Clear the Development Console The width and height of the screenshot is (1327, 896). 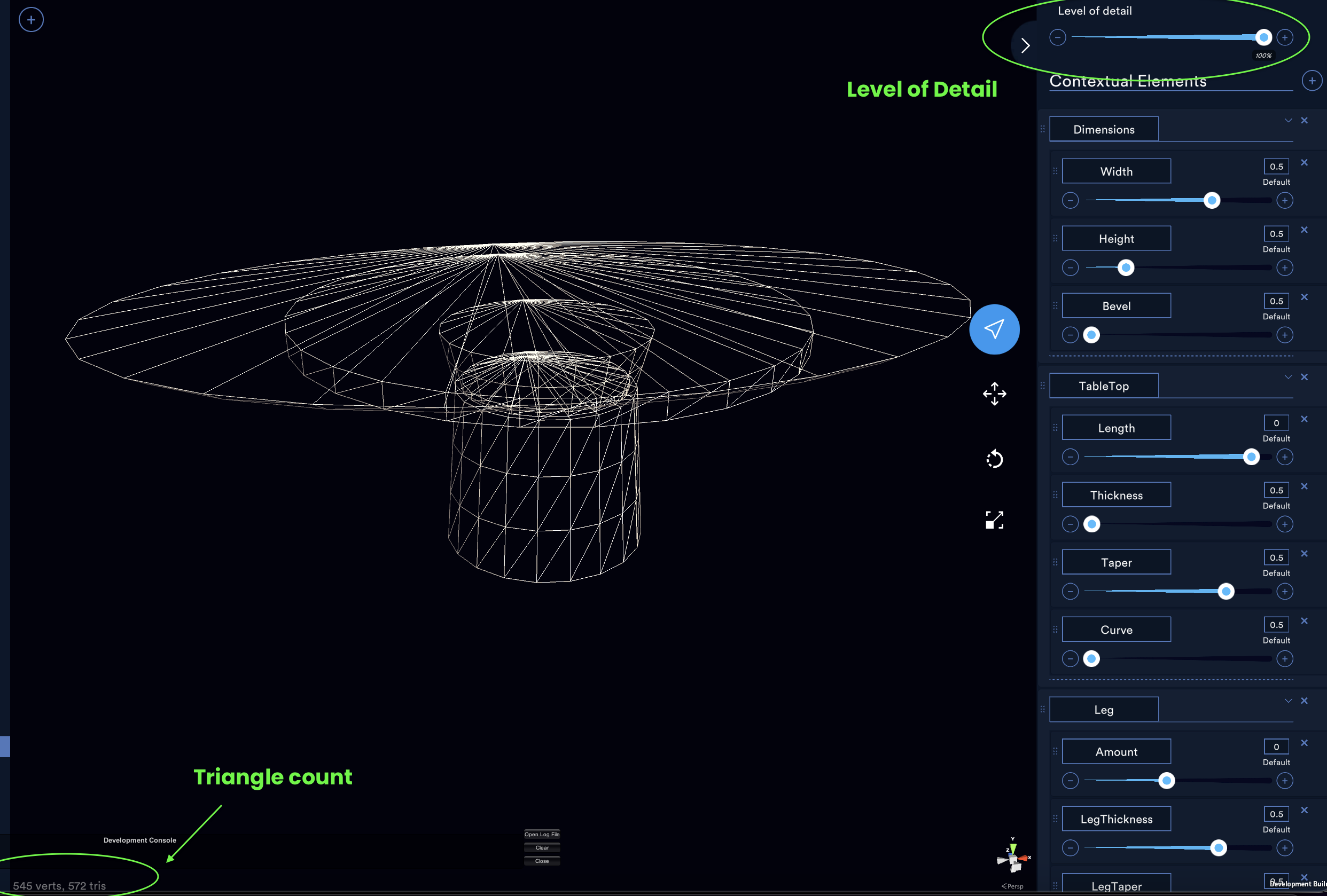click(x=541, y=847)
